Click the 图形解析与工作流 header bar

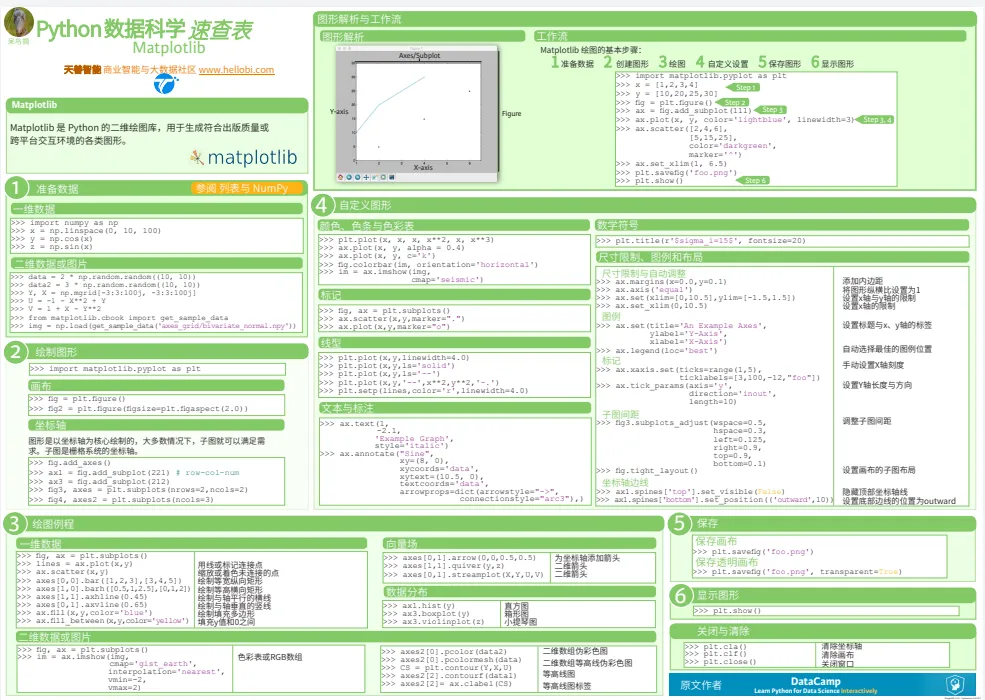click(x=644, y=19)
